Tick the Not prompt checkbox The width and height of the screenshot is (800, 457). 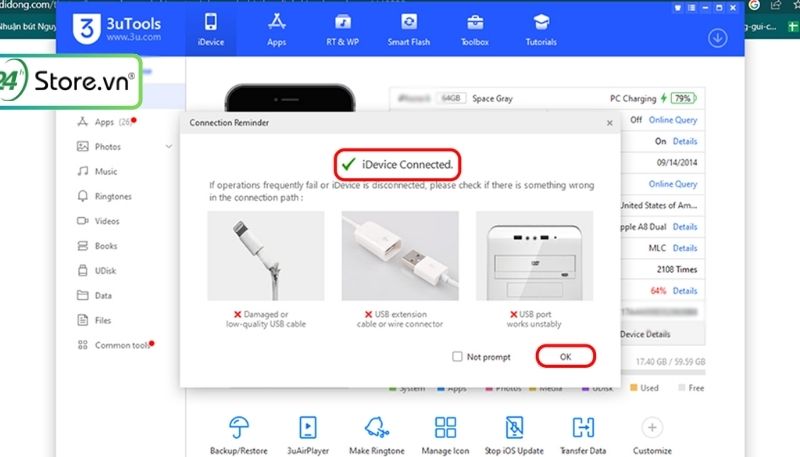[457, 357]
